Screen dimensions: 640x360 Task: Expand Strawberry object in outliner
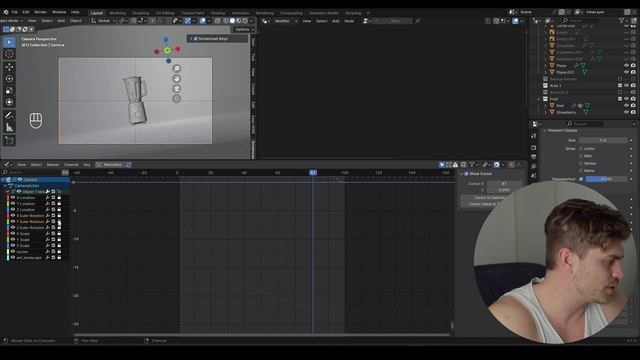coord(546,112)
